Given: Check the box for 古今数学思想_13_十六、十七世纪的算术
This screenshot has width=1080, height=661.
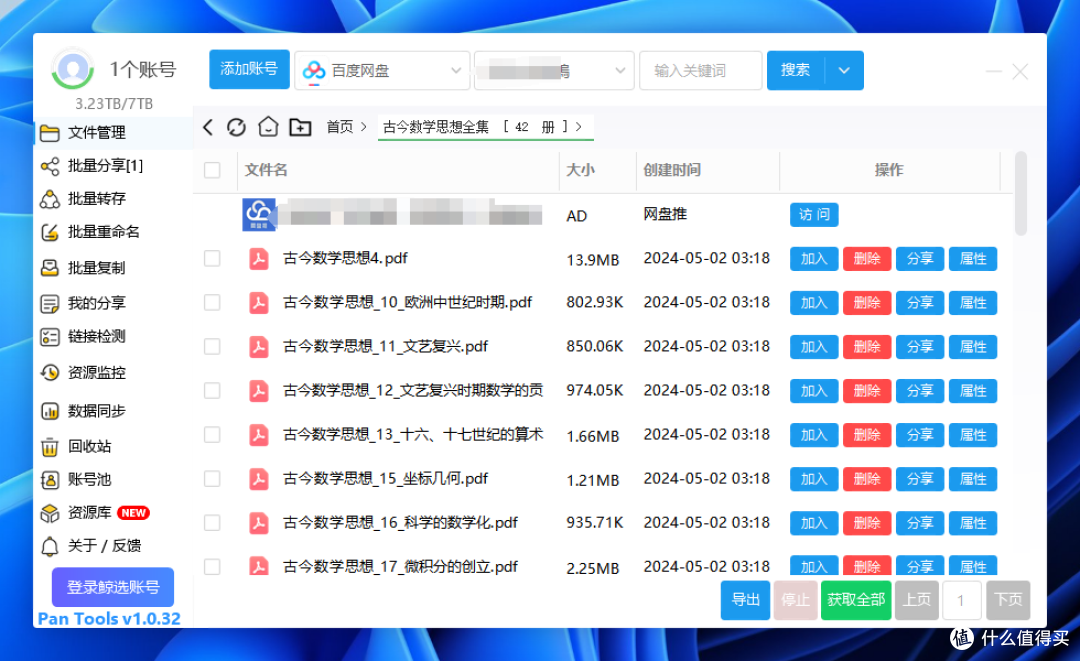Looking at the screenshot, I should 212,435.
